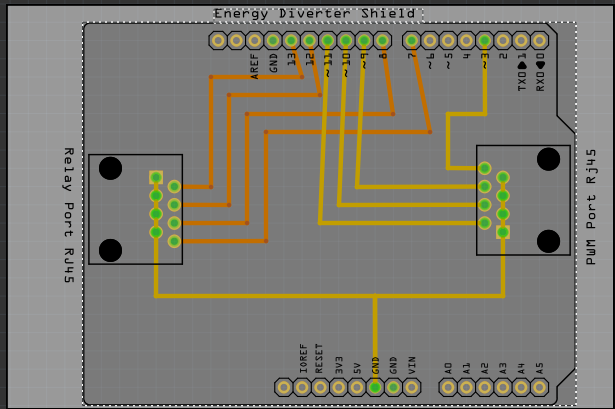Select the A5 analog pin pad
615x409 pixels.
pos(539,387)
